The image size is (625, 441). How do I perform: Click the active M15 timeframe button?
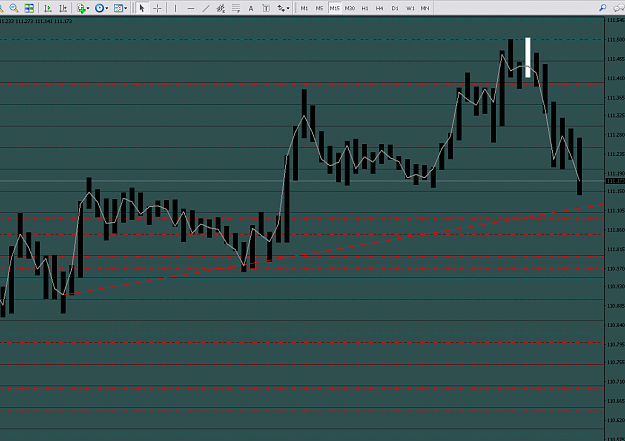pos(334,8)
